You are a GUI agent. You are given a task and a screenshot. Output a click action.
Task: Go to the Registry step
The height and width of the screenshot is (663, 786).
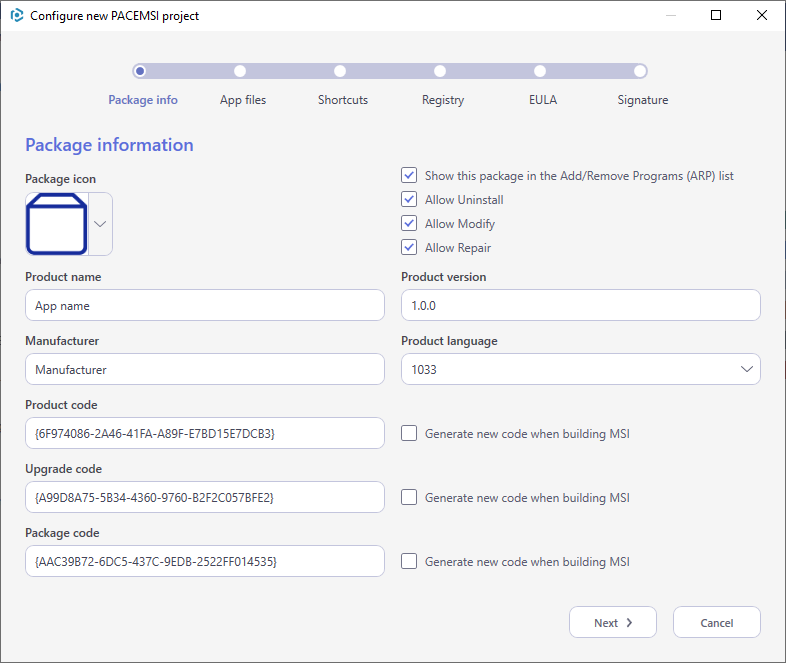443,100
